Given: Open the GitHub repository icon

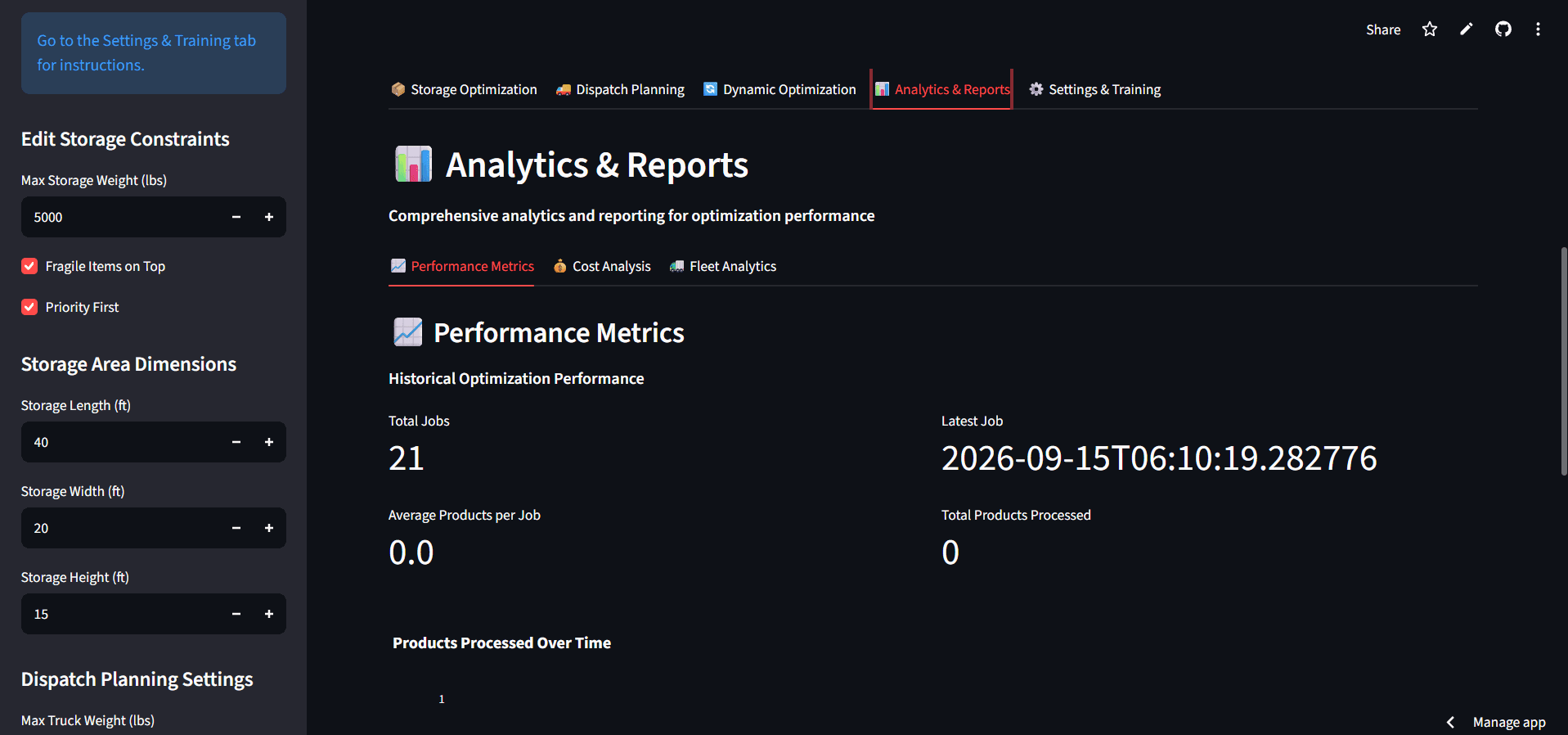Looking at the screenshot, I should [1503, 29].
